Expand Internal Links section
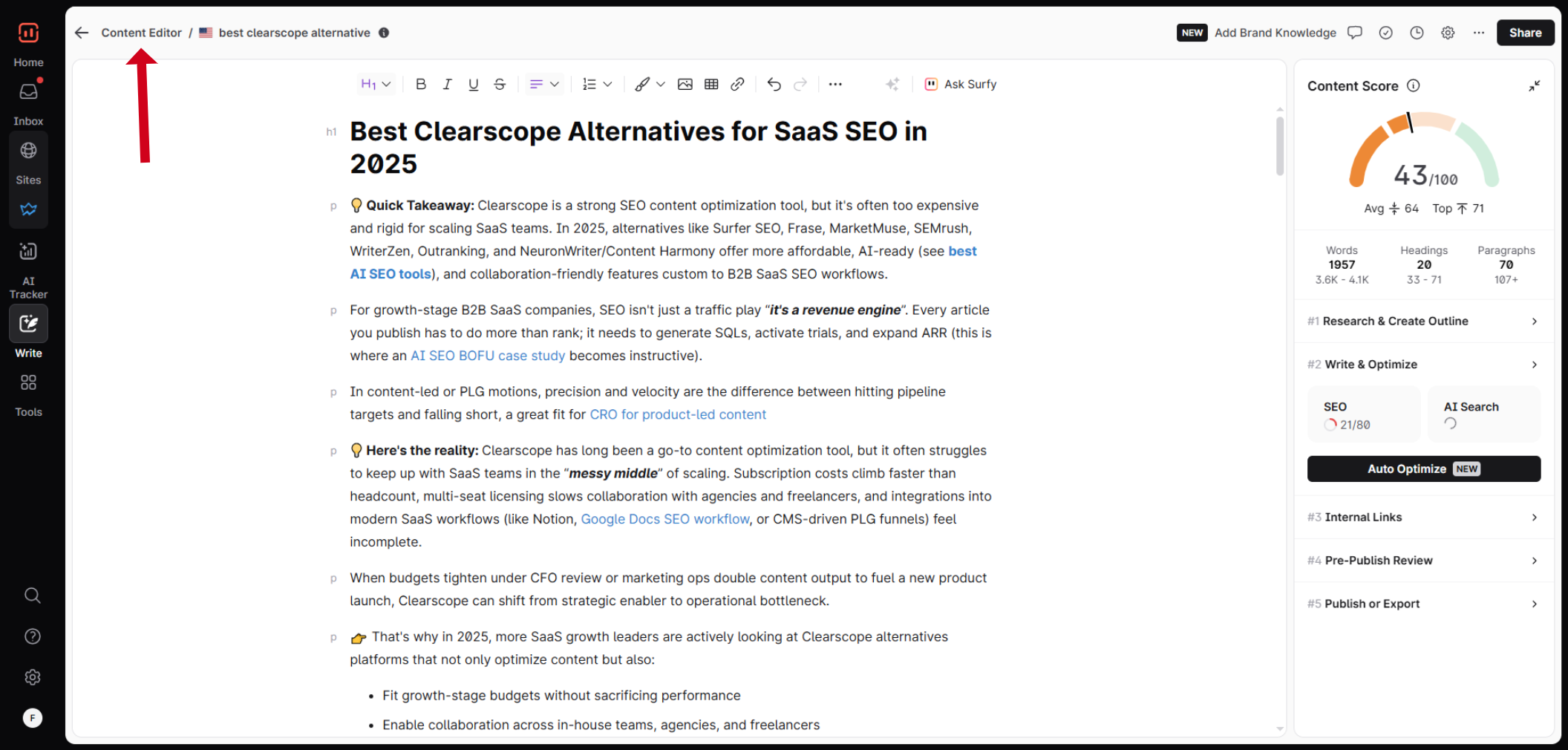Image resolution: width=1568 pixels, height=750 pixels. click(1423, 518)
